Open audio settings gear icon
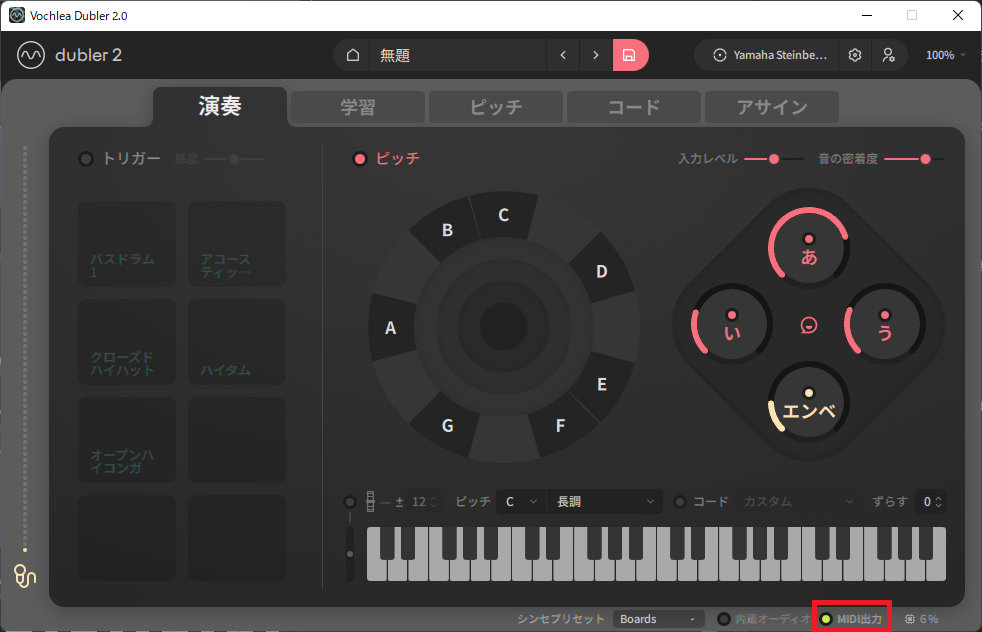Screen dimensions: 982x632 click(855, 55)
